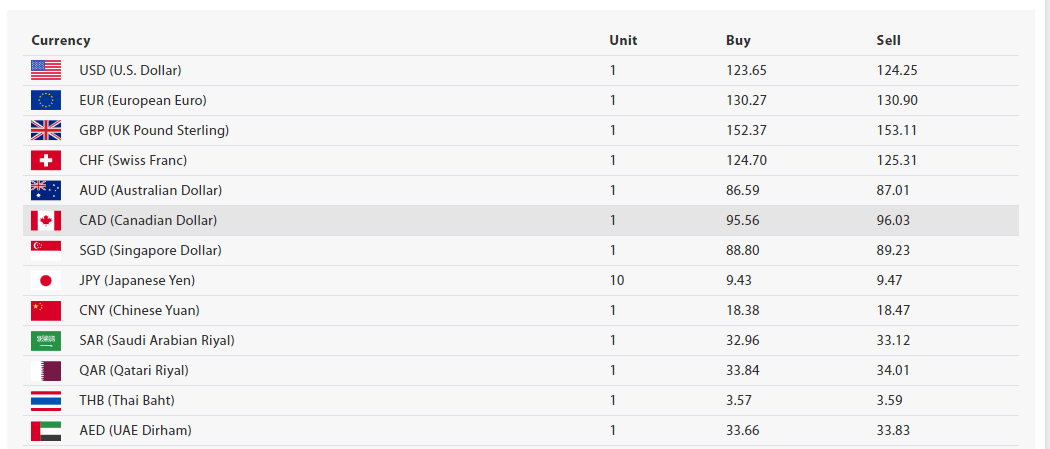Select the GBP (UK Pound Sterling) label

pos(154,130)
